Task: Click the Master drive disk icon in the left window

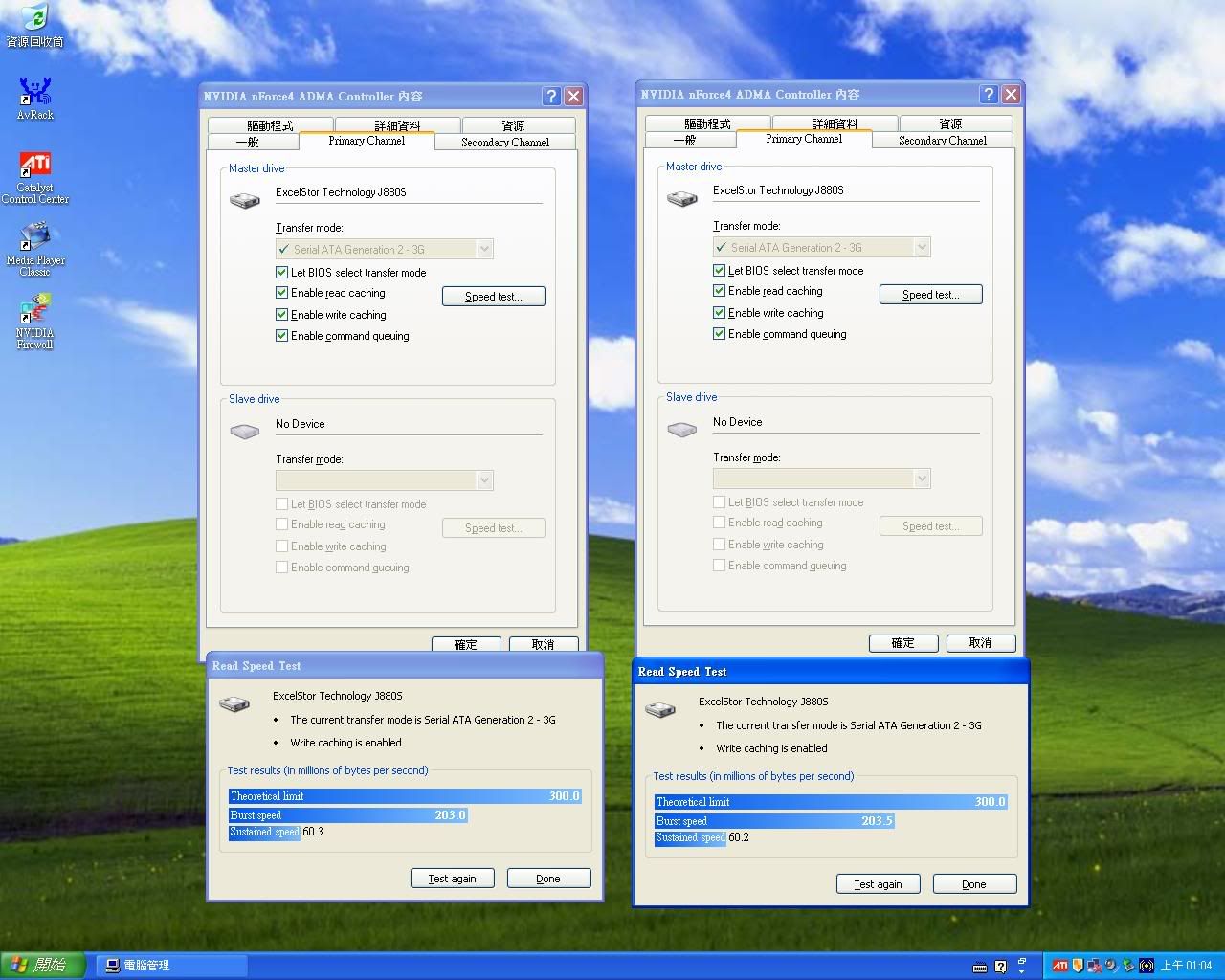Action: click(245, 200)
